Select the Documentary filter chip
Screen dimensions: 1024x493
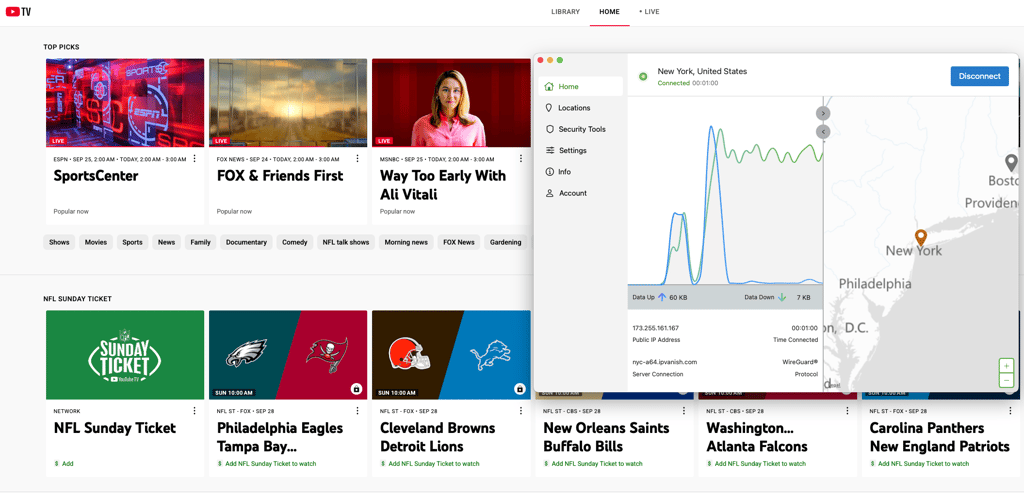246,242
